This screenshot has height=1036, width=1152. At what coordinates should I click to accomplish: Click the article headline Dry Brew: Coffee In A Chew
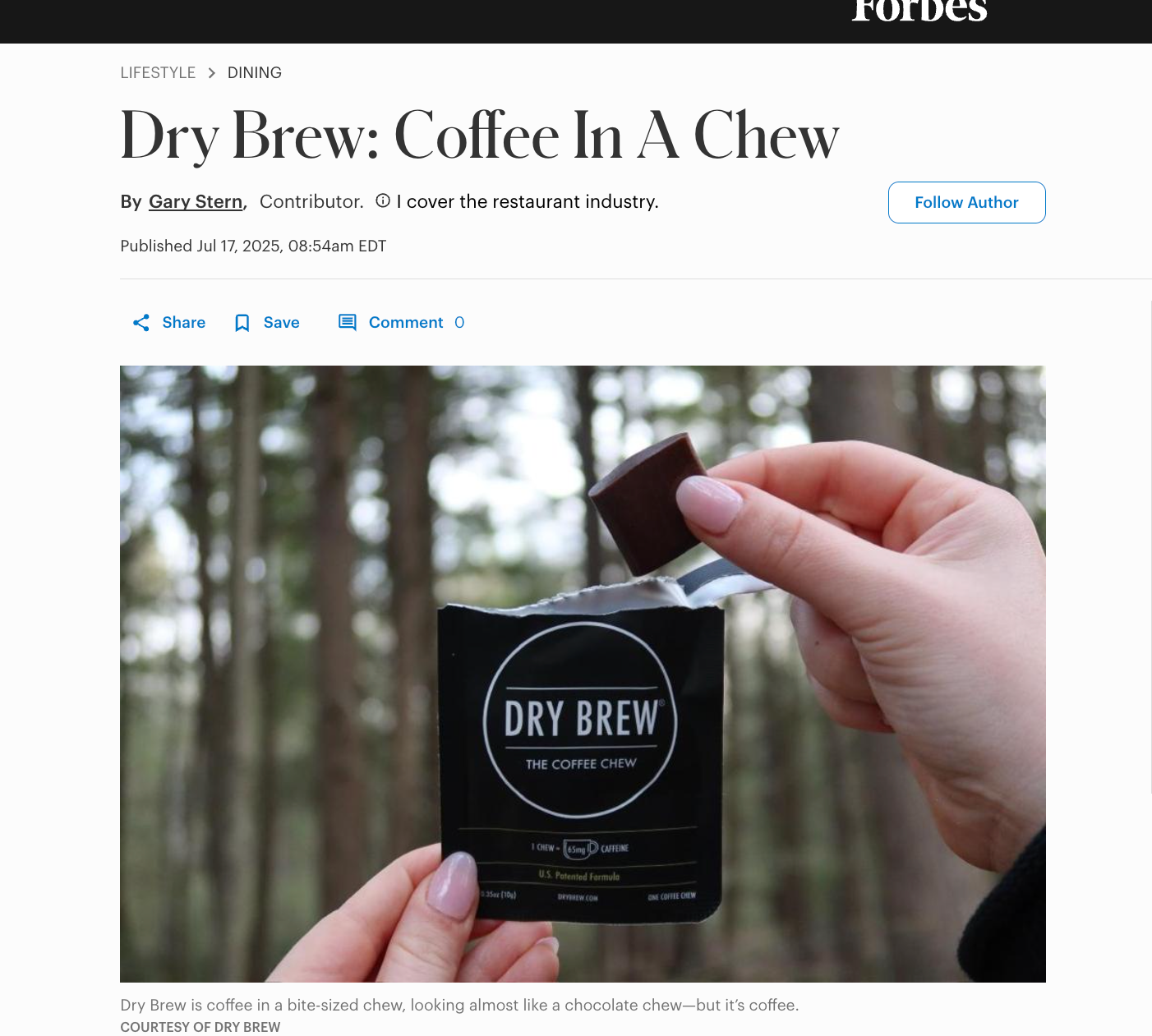[480, 136]
